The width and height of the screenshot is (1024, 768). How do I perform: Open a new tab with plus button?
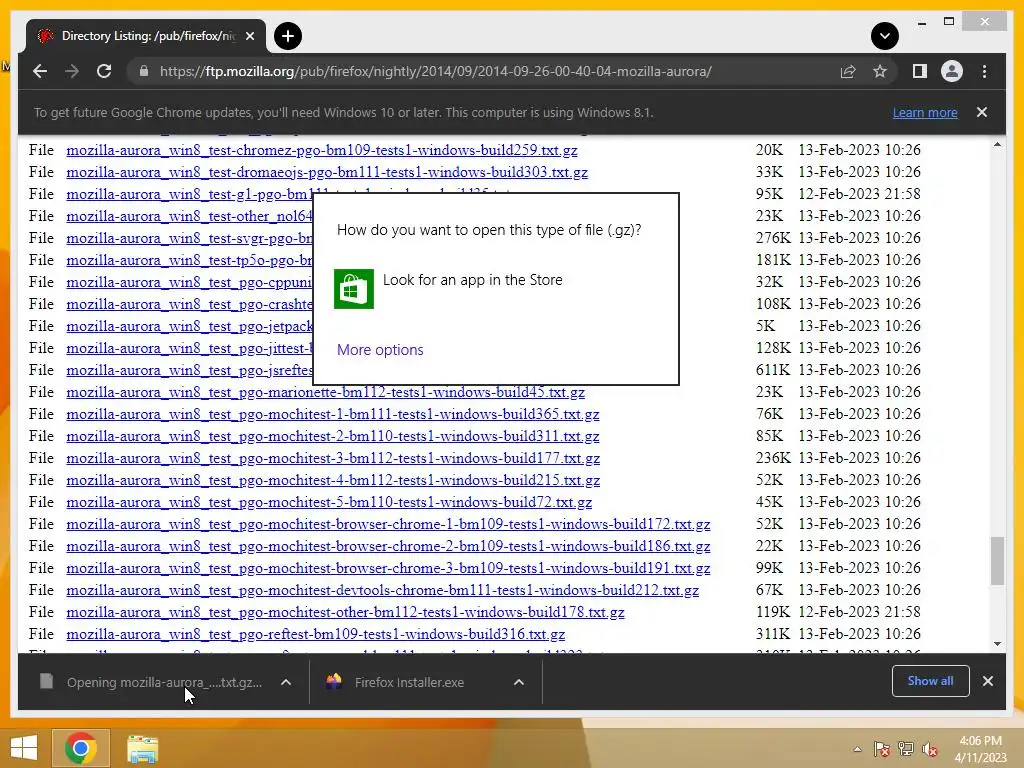(288, 36)
